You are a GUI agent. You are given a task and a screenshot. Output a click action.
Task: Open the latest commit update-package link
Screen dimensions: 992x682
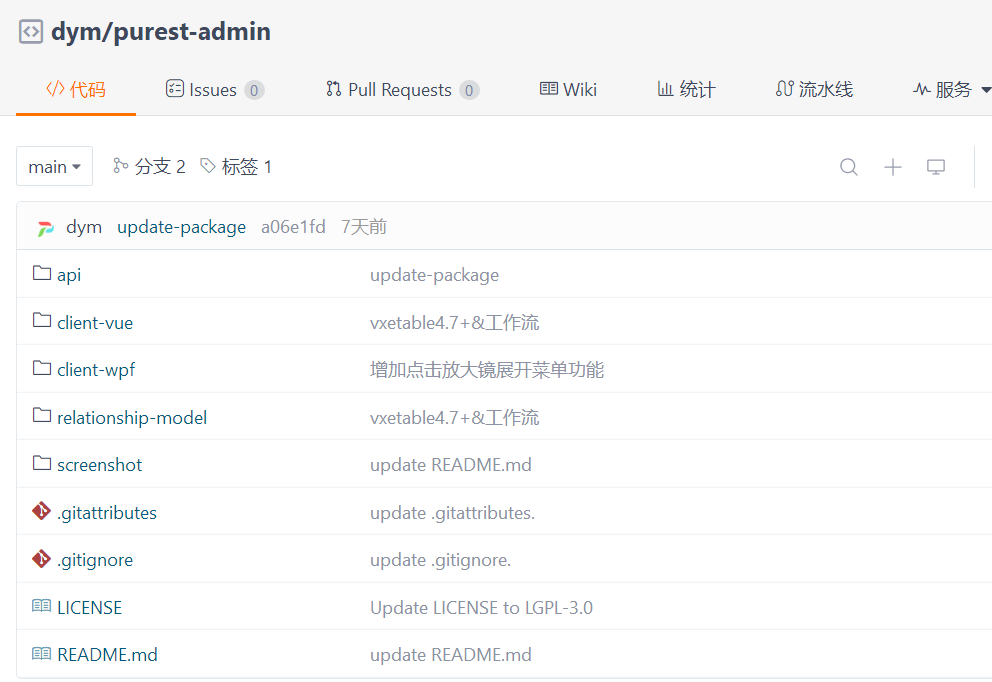point(182,227)
